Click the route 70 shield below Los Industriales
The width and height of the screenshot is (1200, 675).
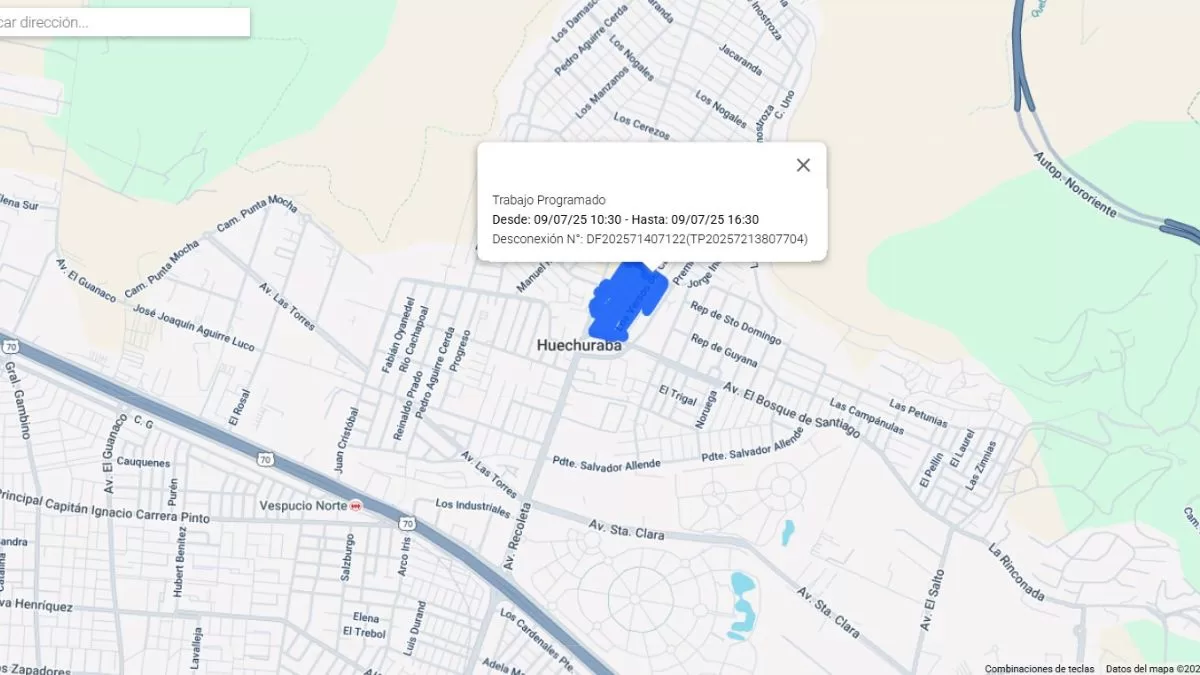coord(407,523)
